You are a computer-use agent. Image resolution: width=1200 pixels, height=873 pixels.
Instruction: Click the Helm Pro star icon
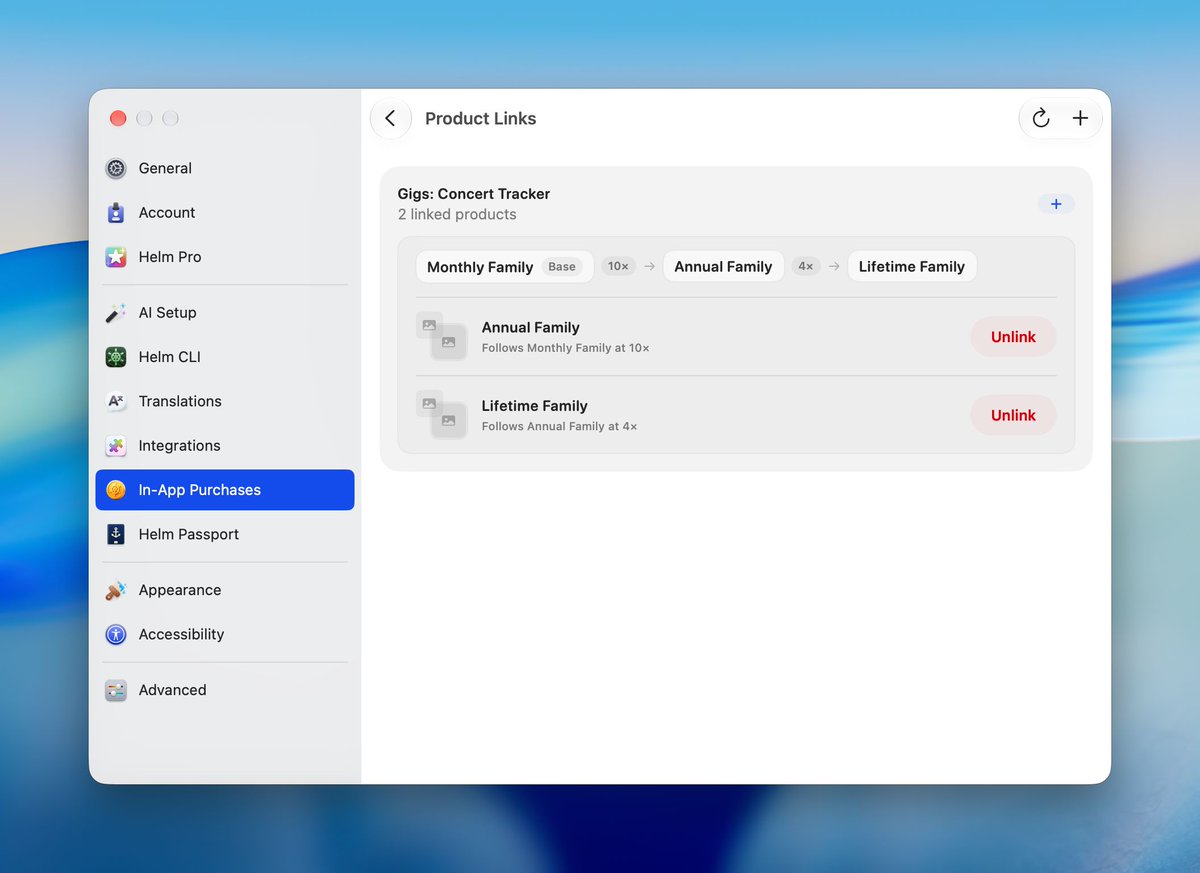(x=116, y=257)
